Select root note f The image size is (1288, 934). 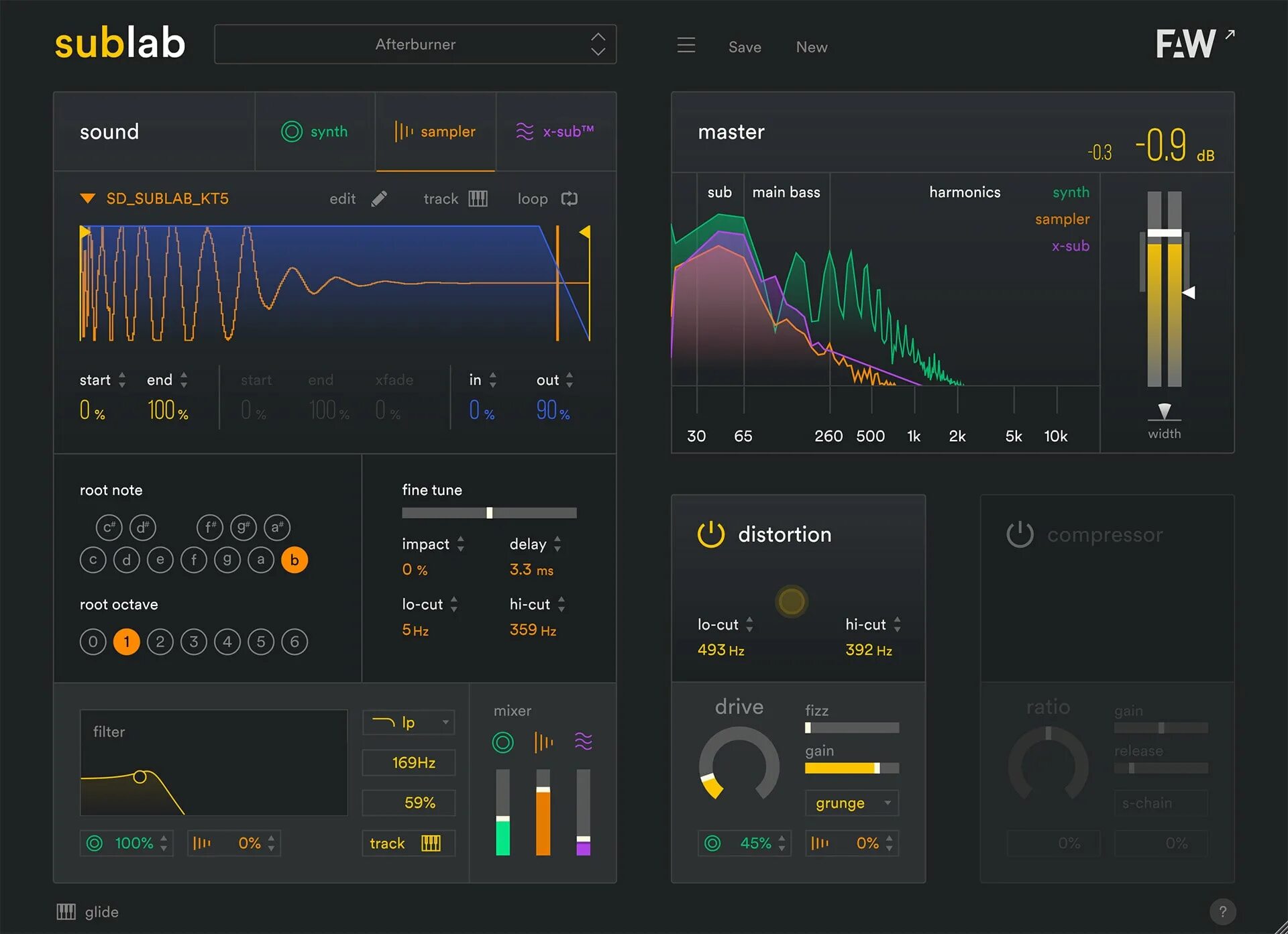194,560
